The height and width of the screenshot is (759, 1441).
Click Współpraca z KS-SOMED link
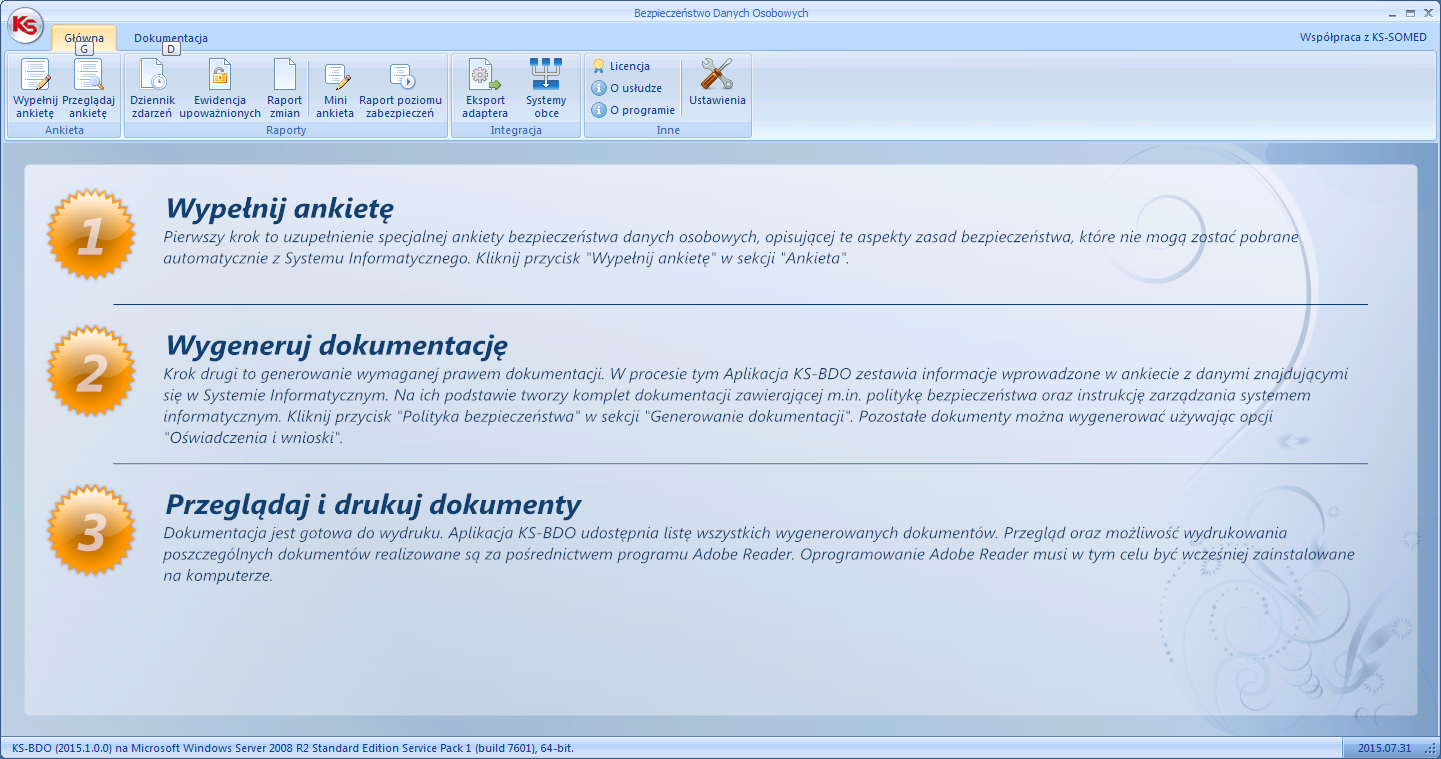pos(1363,38)
